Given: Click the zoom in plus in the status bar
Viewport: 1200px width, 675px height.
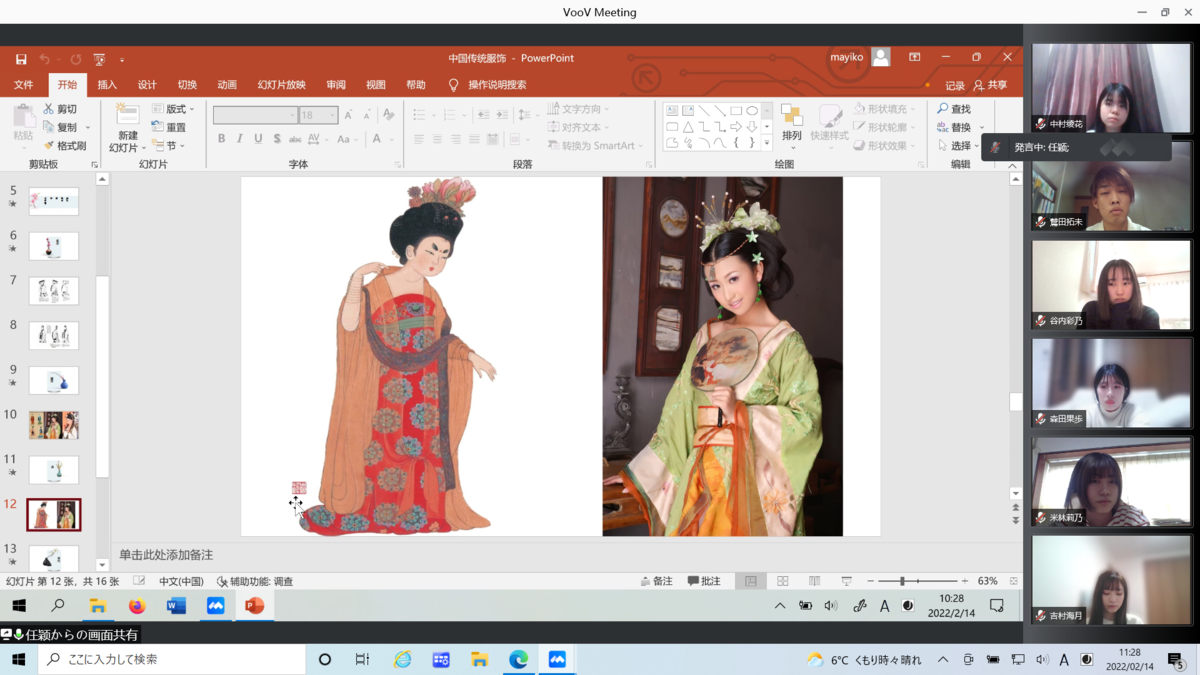Looking at the screenshot, I should (x=965, y=581).
